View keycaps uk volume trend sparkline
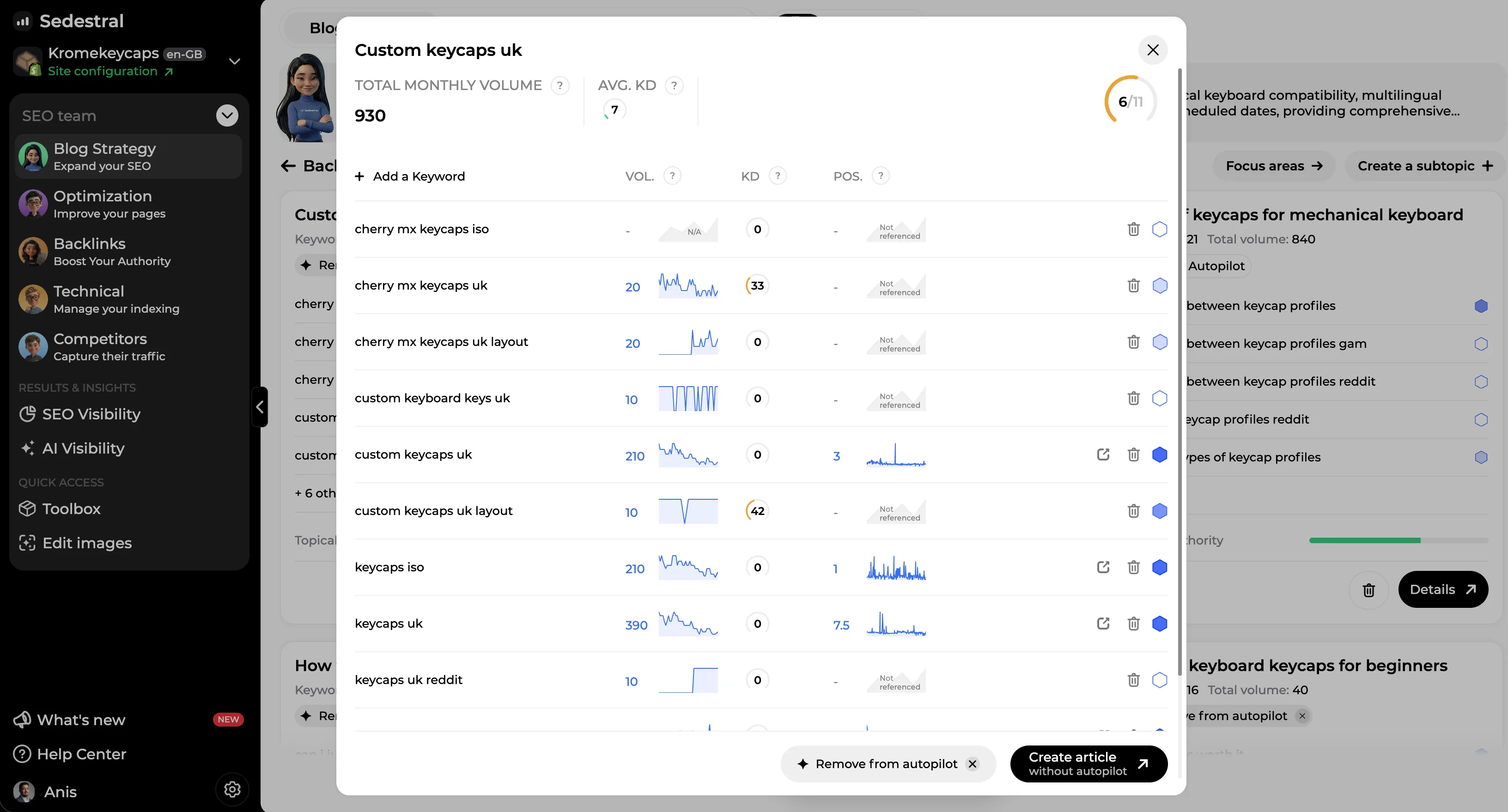Viewport: 1508px width, 812px height. coord(688,624)
